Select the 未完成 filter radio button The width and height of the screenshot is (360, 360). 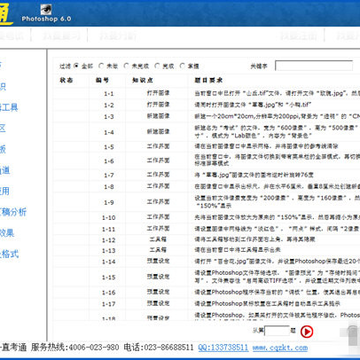coord(126,66)
